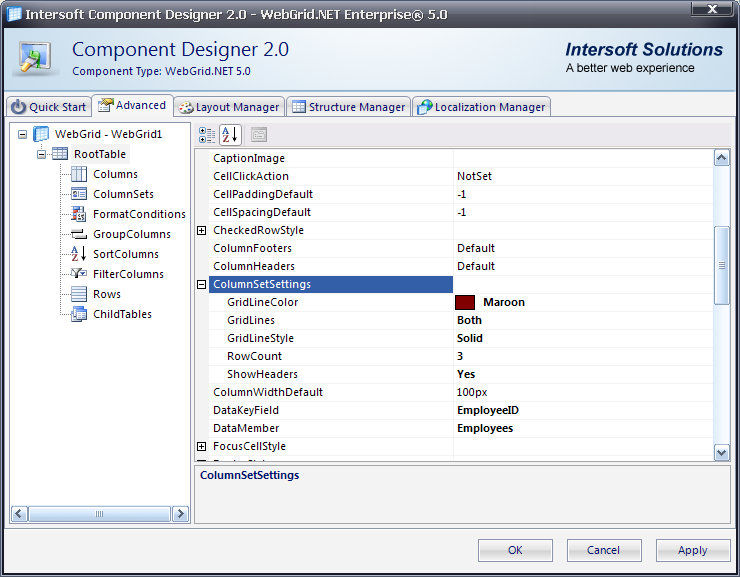Click the Quick Start power icon
Image resolution: width=740 pixels, height=577 pixels.
point(18,107)
